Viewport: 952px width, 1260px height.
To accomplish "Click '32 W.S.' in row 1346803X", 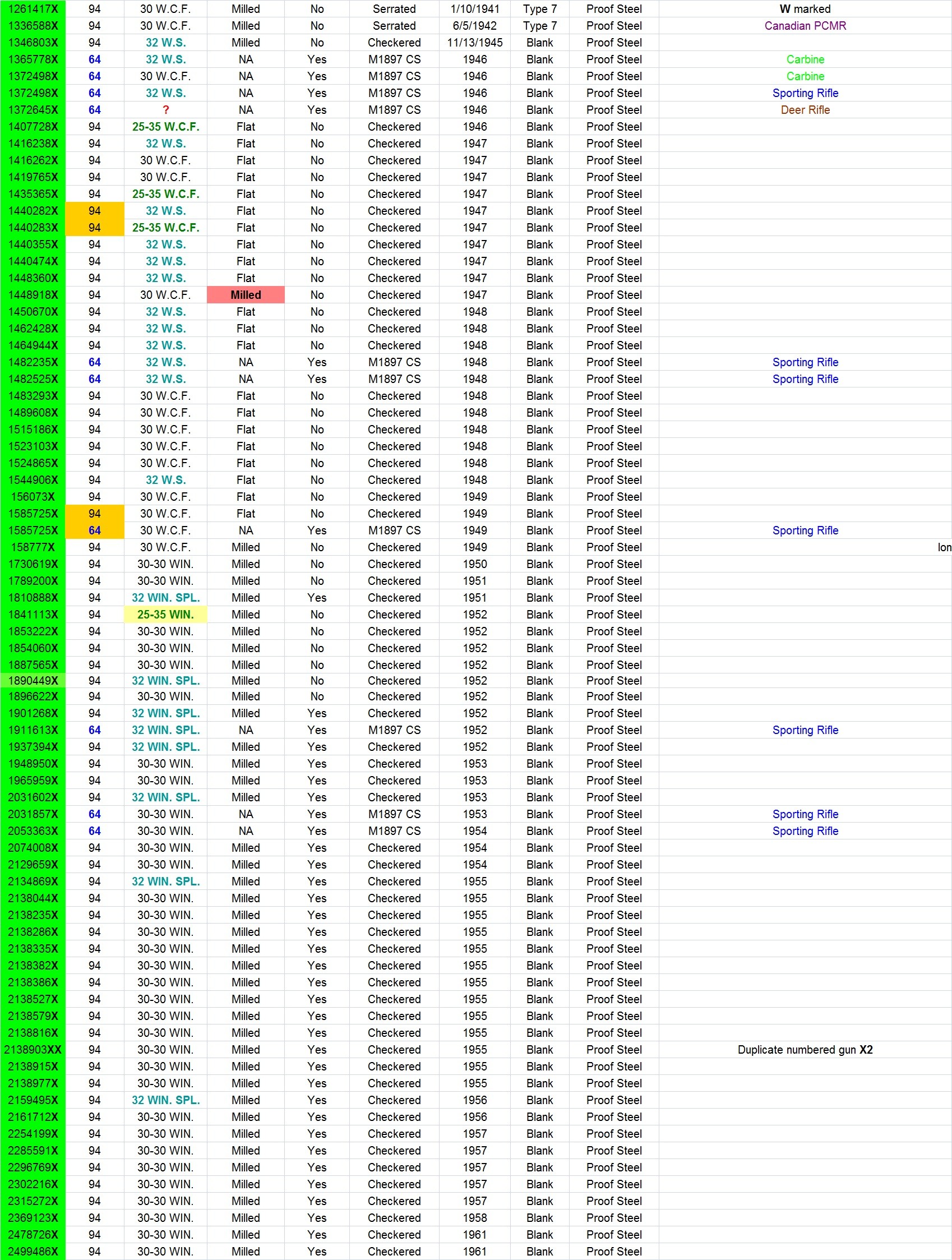I will 166,43.
